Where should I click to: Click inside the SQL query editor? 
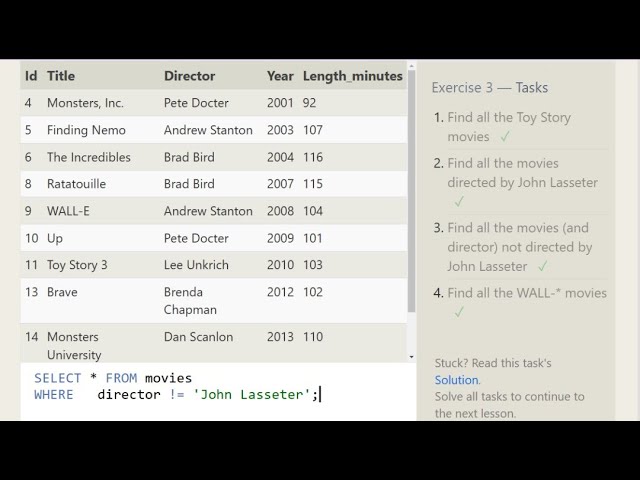tap(218, 391)
